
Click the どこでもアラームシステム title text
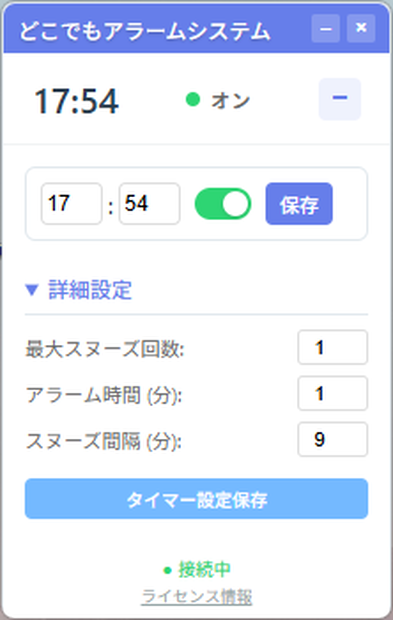click(145, 30)
